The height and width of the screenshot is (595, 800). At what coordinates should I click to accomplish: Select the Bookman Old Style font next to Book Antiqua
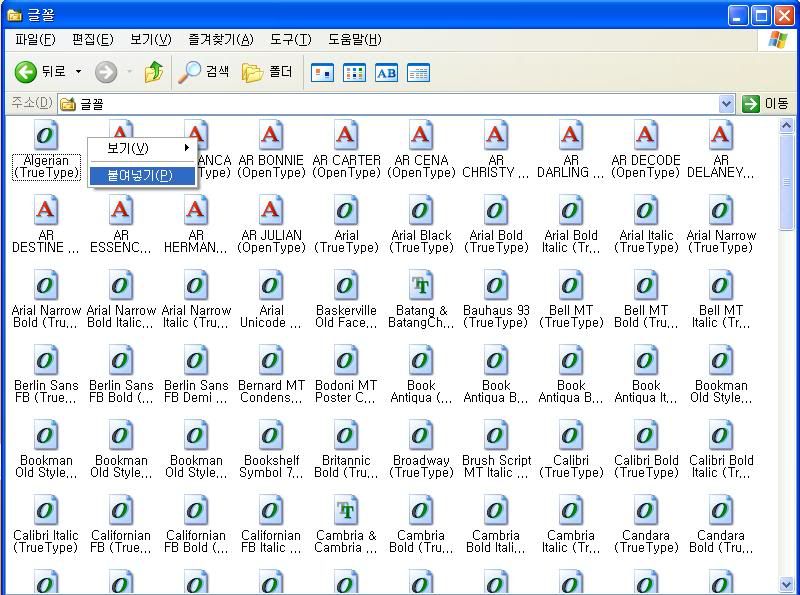point(721,375)
